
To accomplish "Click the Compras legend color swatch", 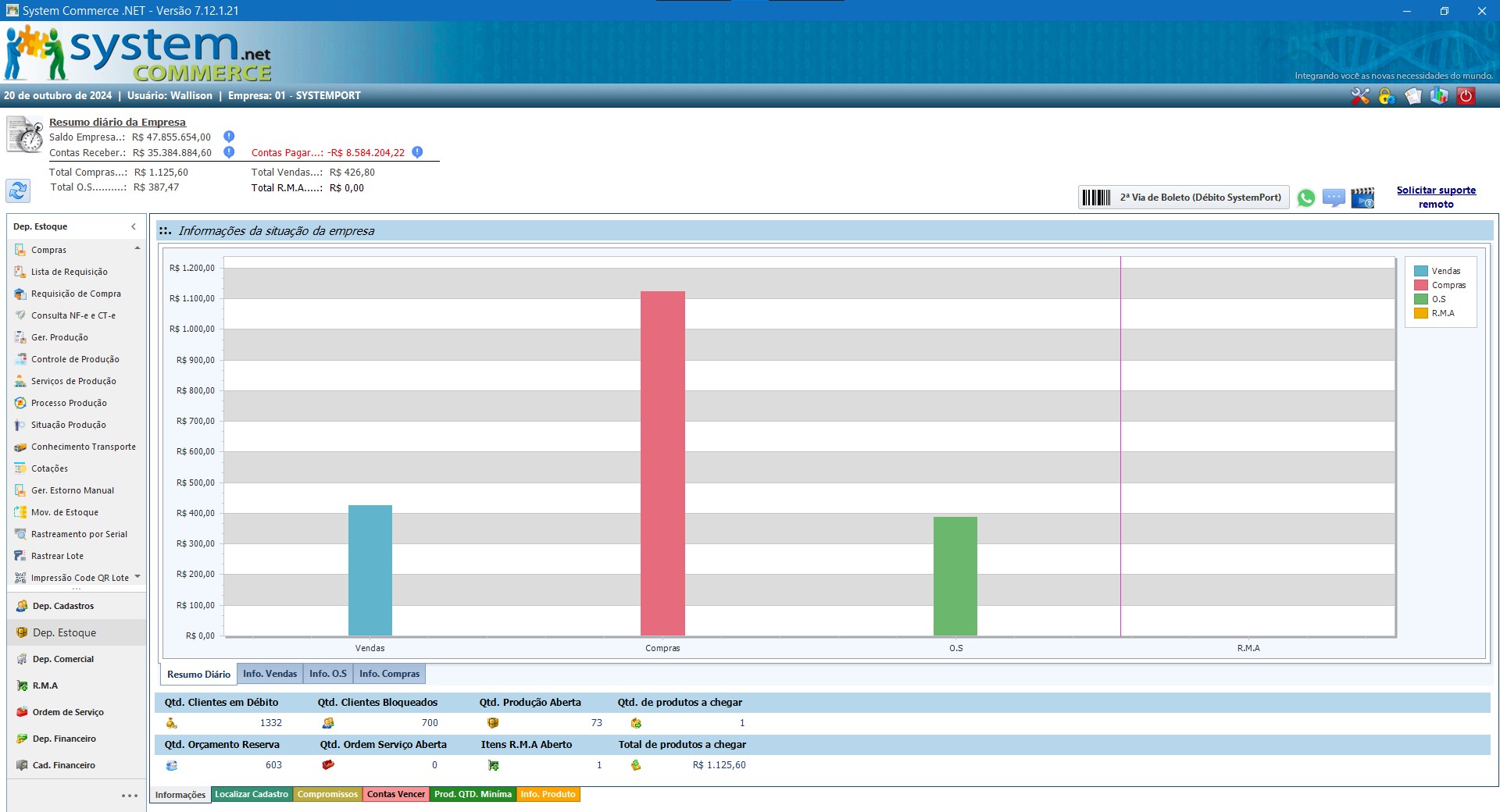I will [x=1420, y=285].
